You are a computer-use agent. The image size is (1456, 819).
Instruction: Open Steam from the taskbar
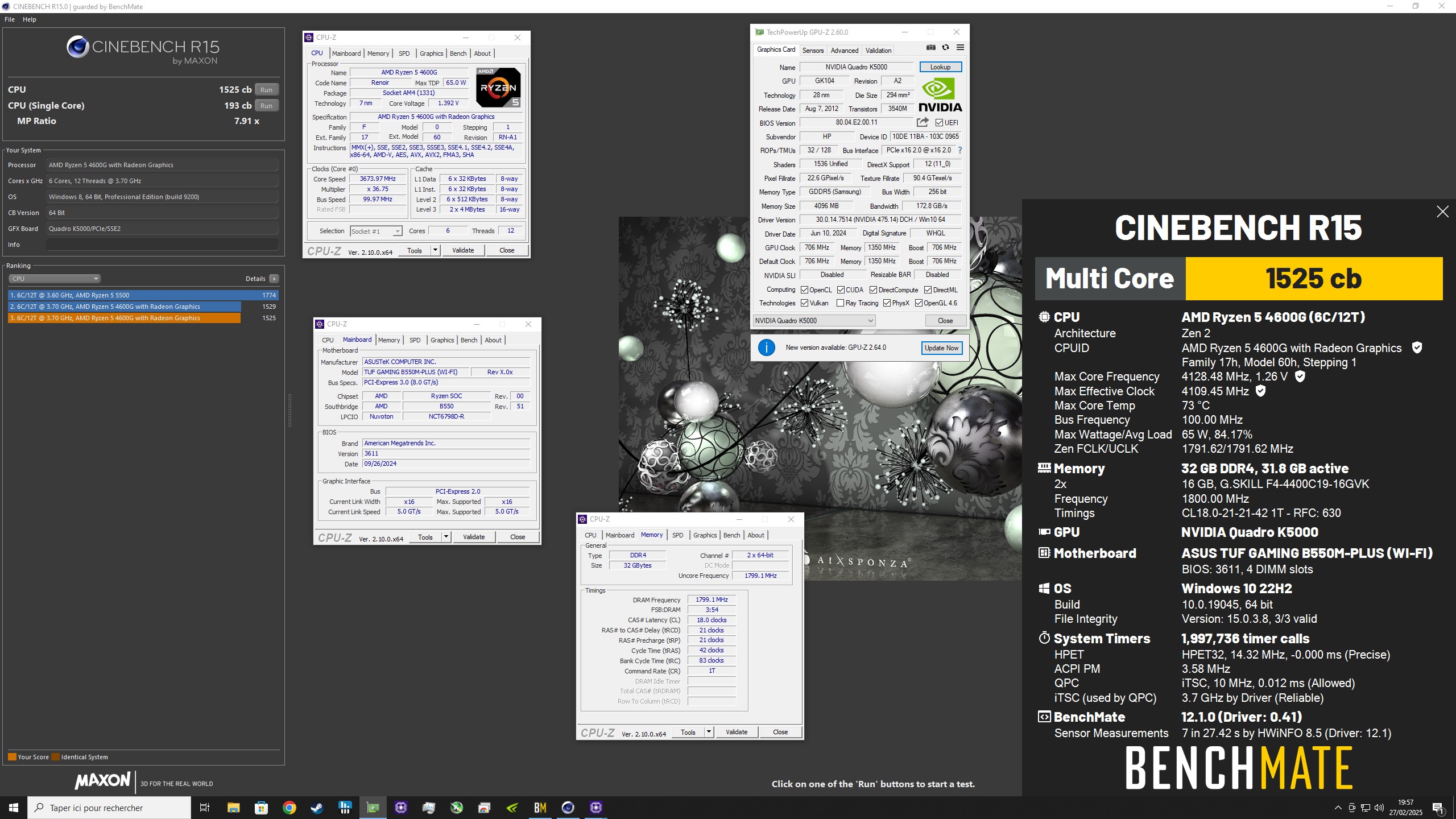[317, 808]
